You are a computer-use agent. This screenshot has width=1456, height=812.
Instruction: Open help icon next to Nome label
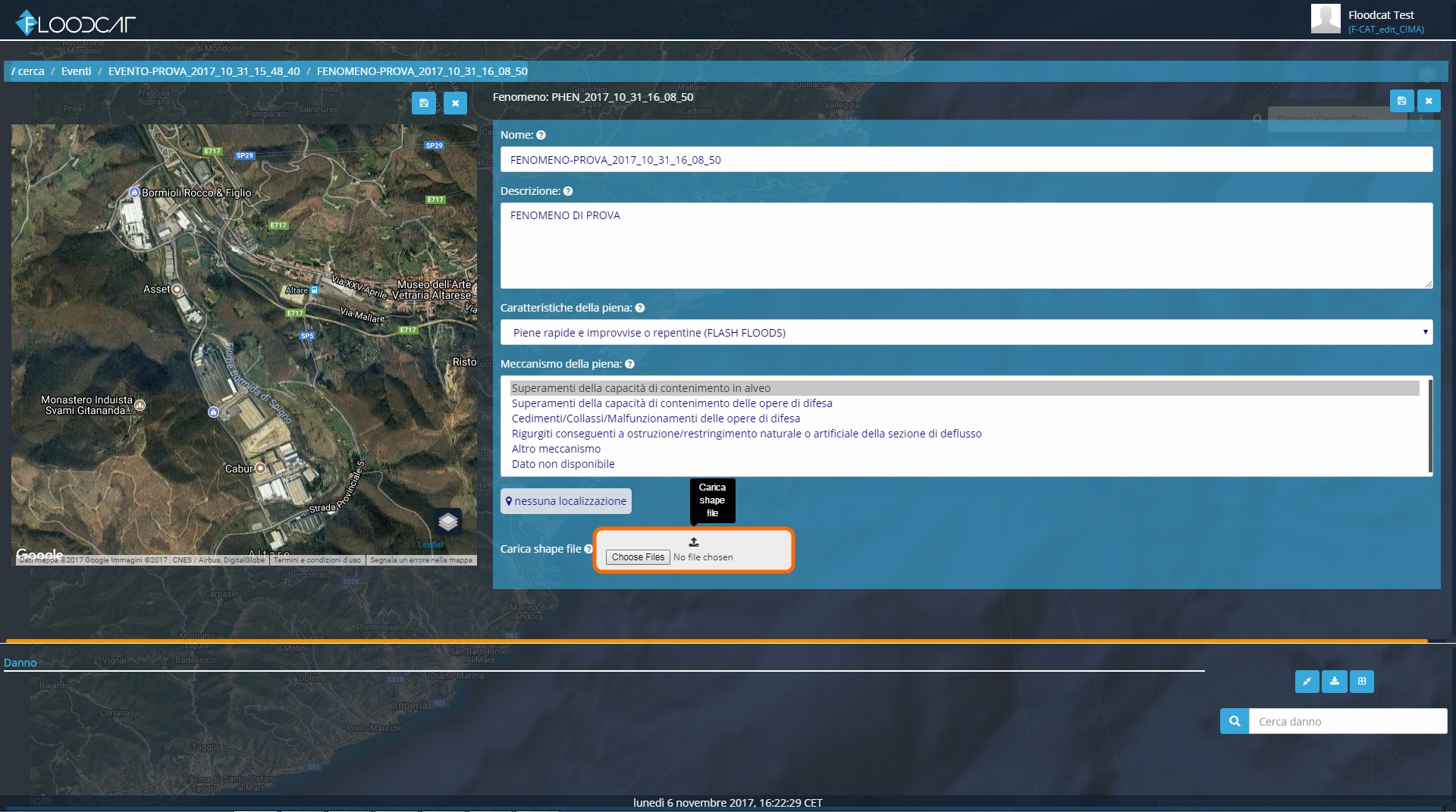tap(541, 136)
